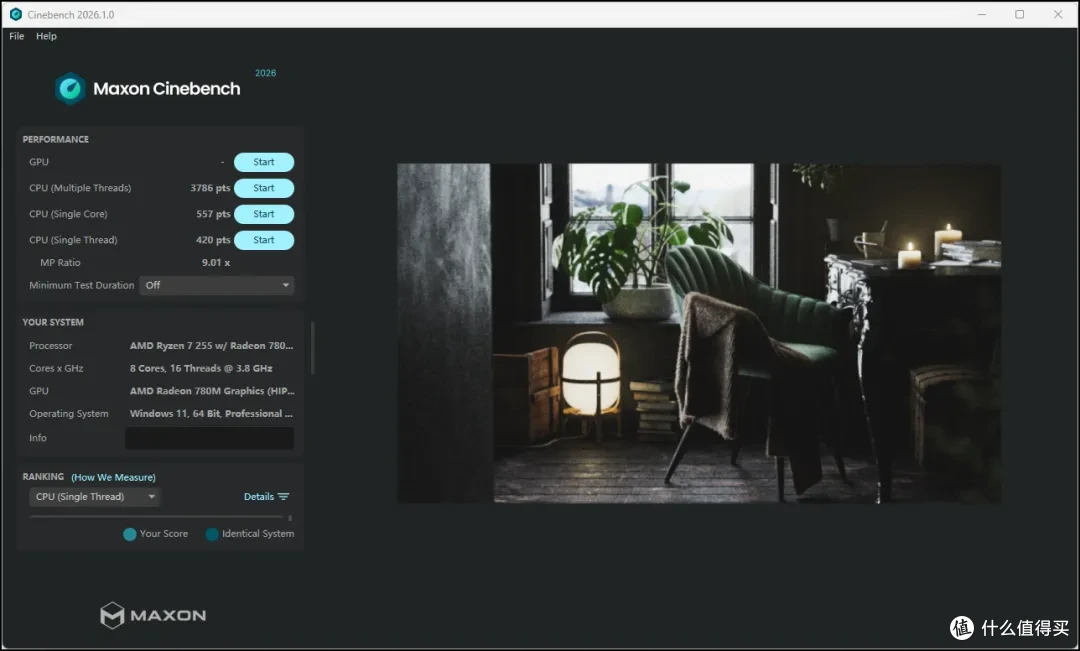The width and height of the screenshot is (1080, 651).
Task: Click the 8 Cores, 16 Threads @ 3.8 GHz text
Action: 201,369
